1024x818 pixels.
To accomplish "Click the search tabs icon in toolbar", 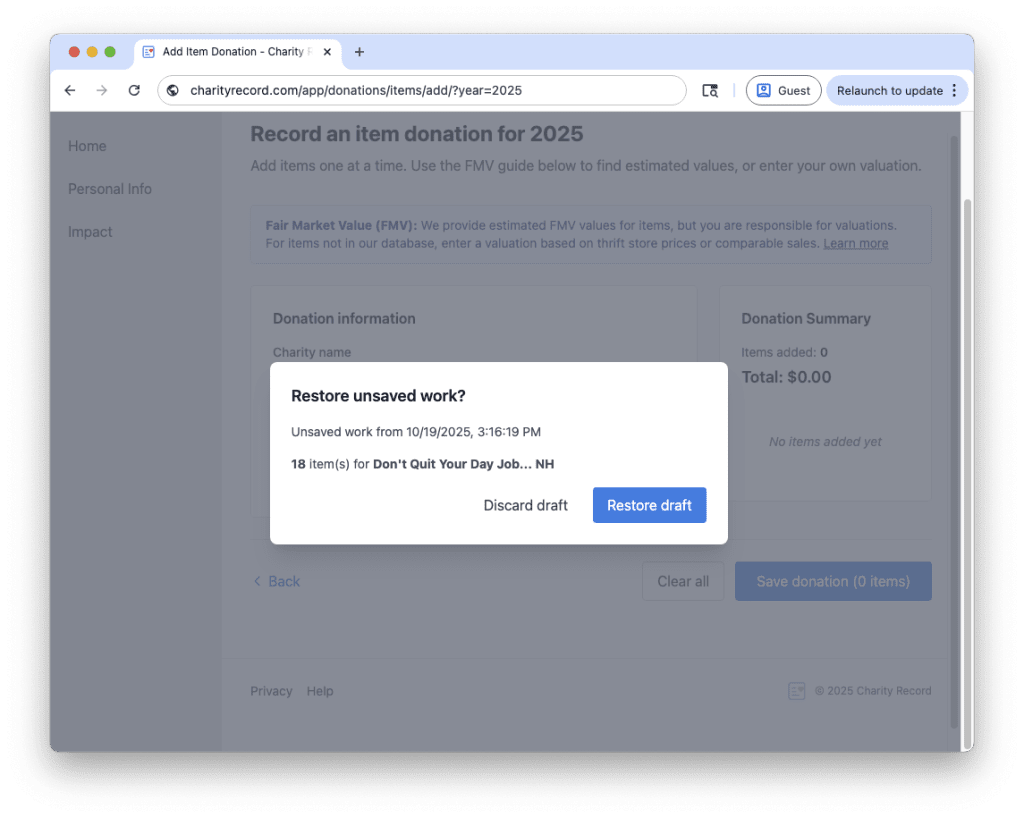I will click(x=710, y=91).
